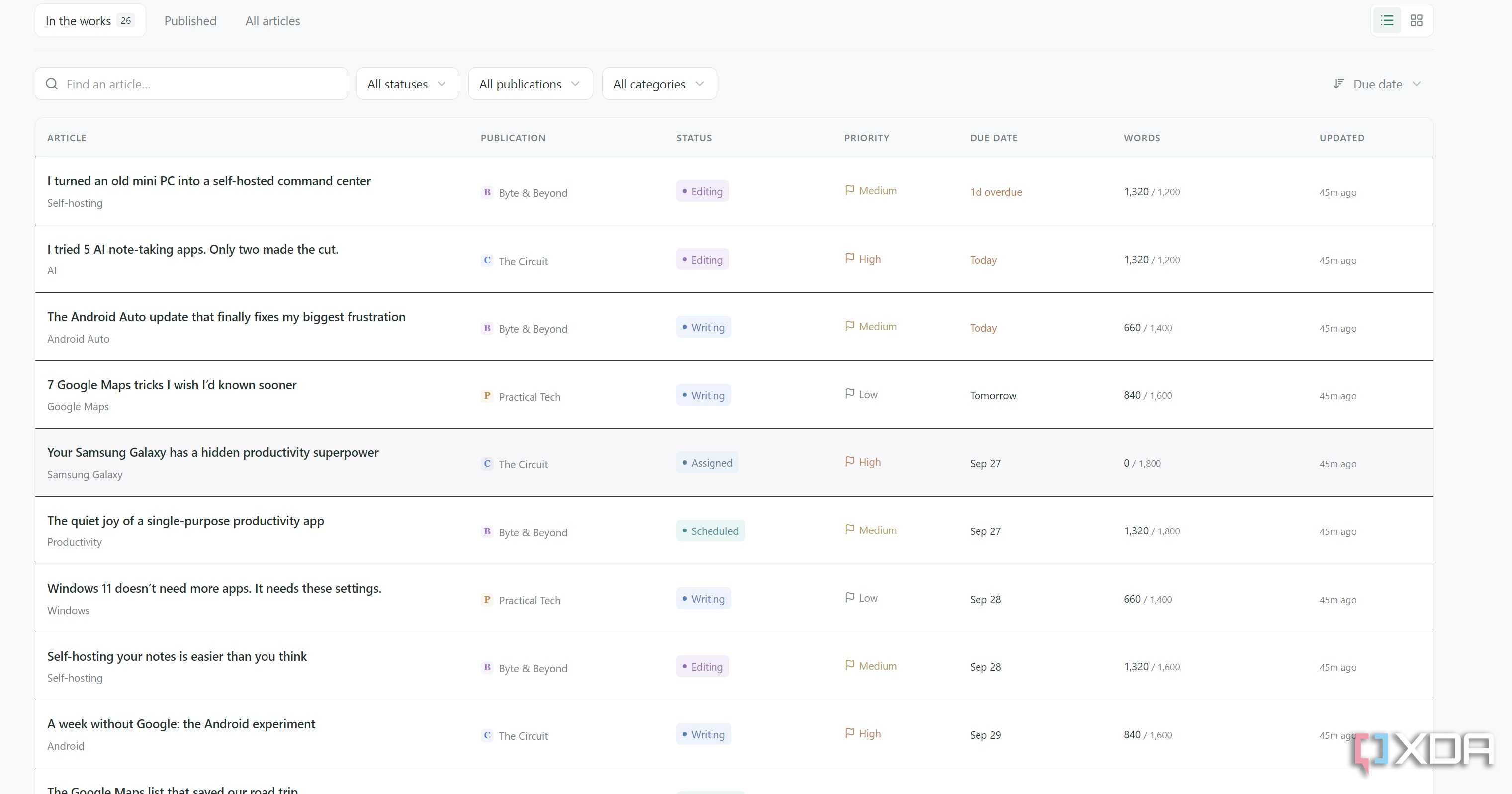
Task: Switch to the Published tab
Action: click(190, 21)
